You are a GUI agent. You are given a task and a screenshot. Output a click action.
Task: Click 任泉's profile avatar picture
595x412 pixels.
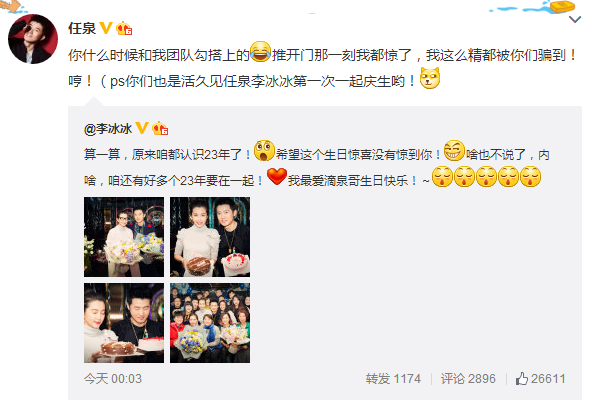tap(33, 39)
